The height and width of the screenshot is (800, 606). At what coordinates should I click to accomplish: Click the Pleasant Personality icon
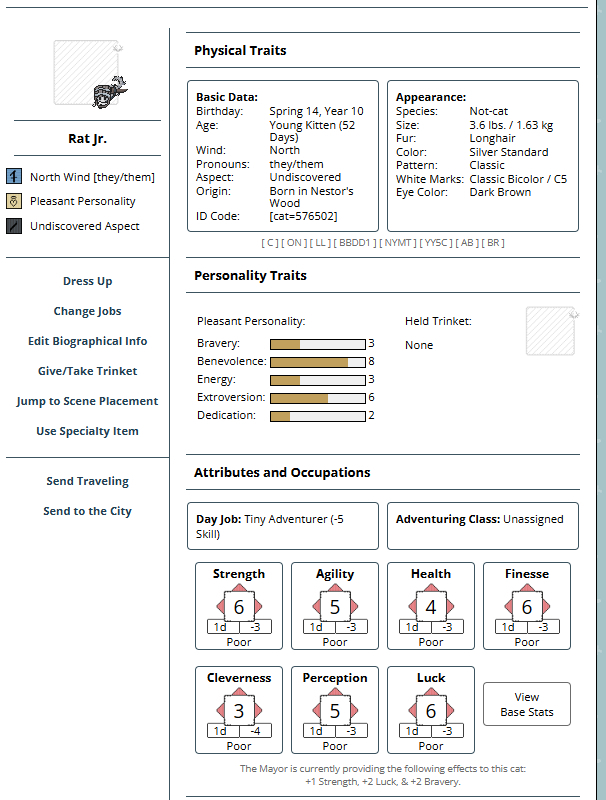pos(14,201)
